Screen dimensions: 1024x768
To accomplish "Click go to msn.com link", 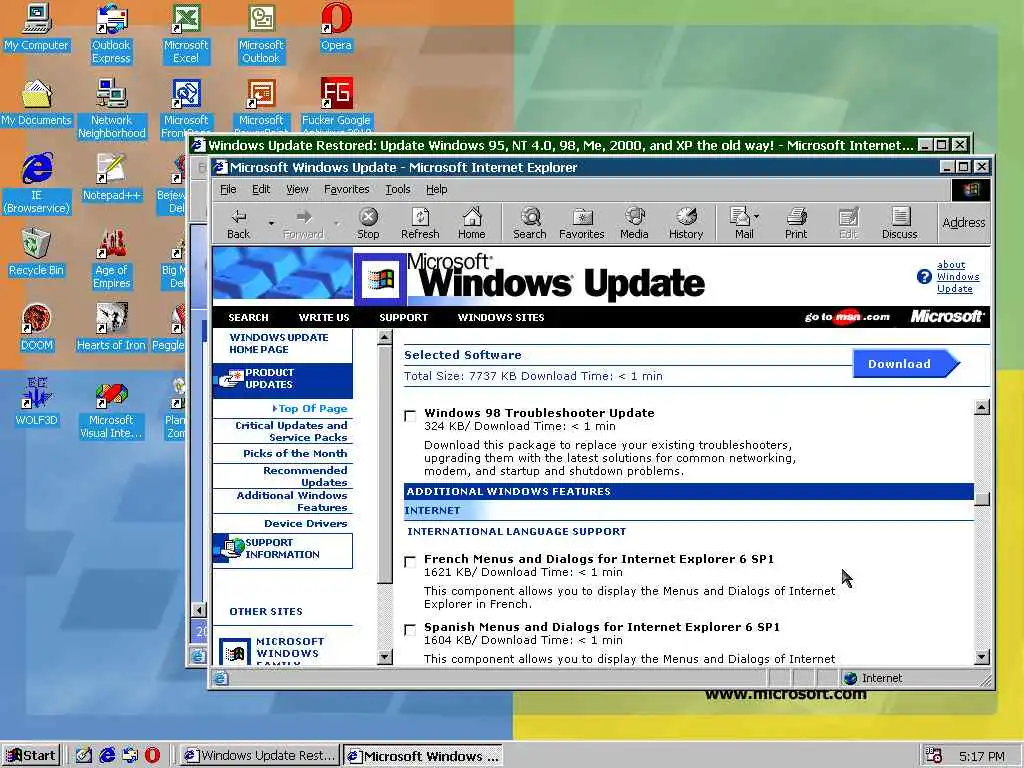I will 847,317.
